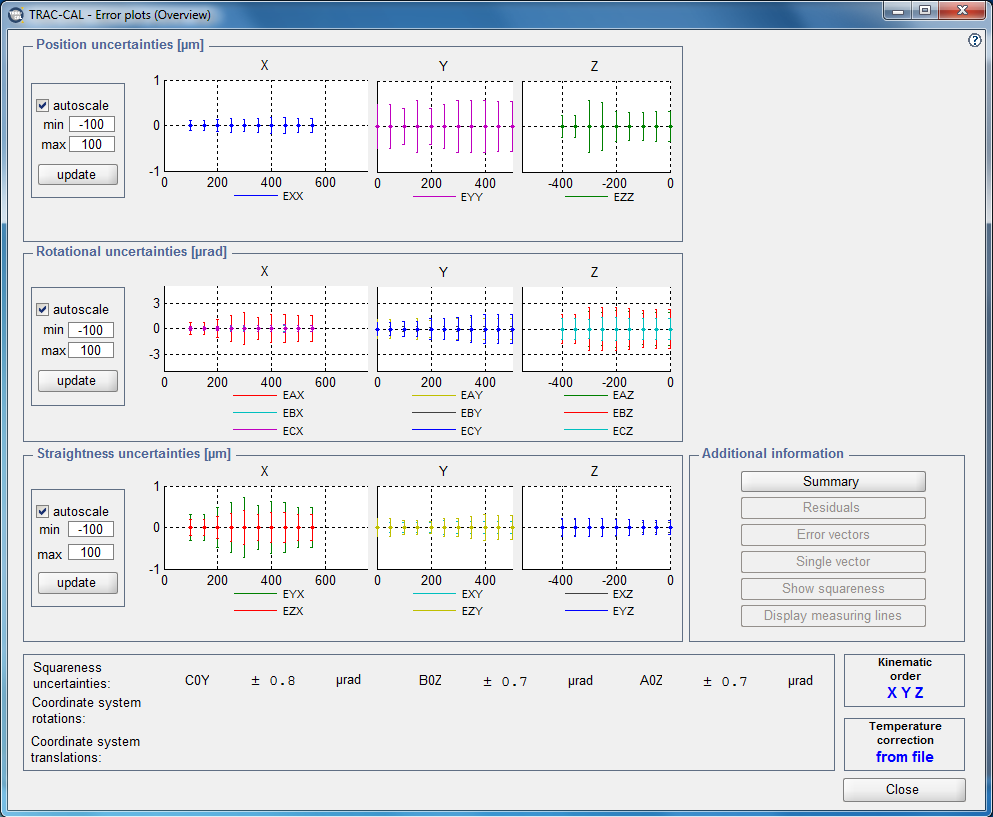Click the EXX legend label

tap(293, 196)
